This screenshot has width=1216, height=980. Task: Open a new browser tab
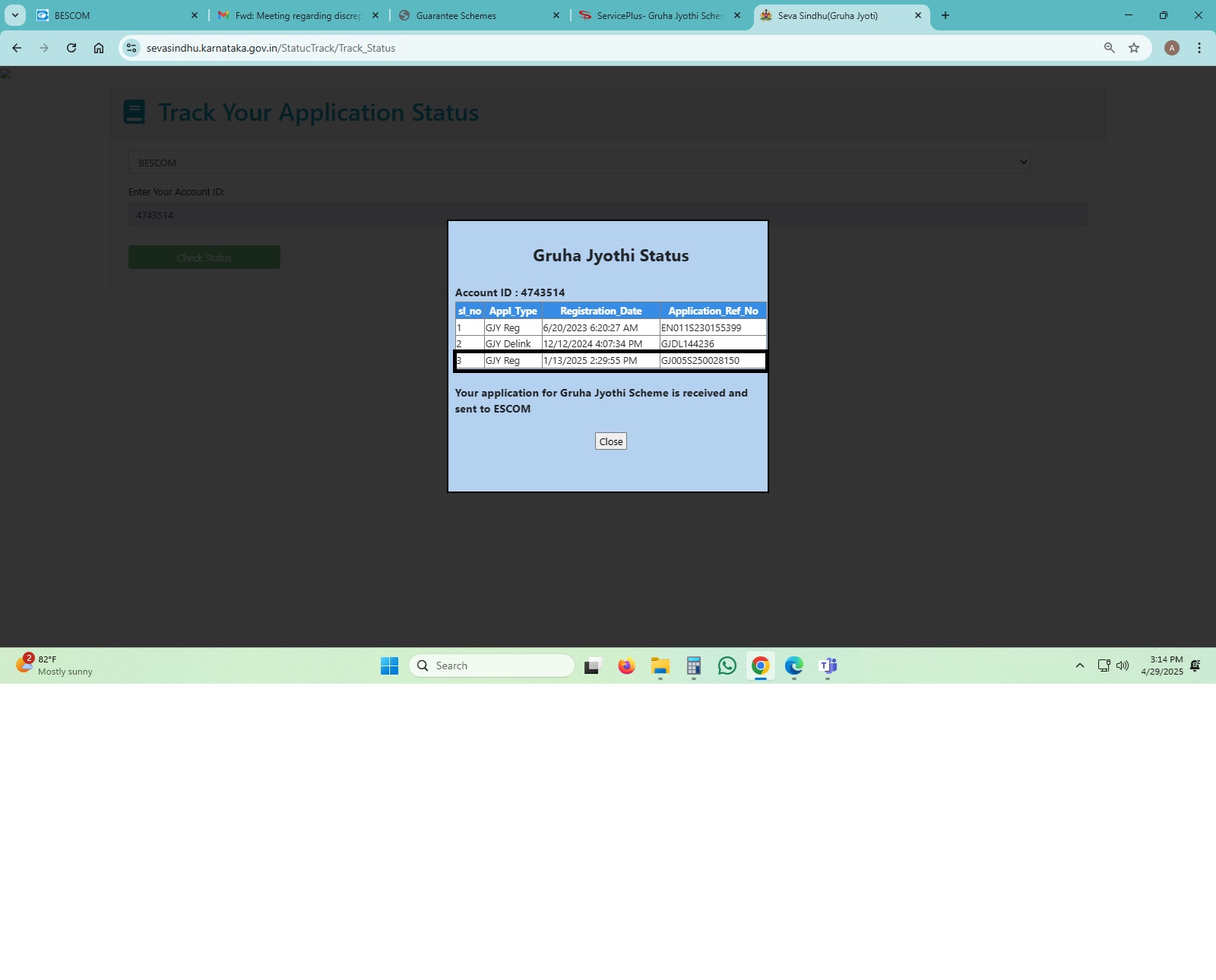(945, 15)
